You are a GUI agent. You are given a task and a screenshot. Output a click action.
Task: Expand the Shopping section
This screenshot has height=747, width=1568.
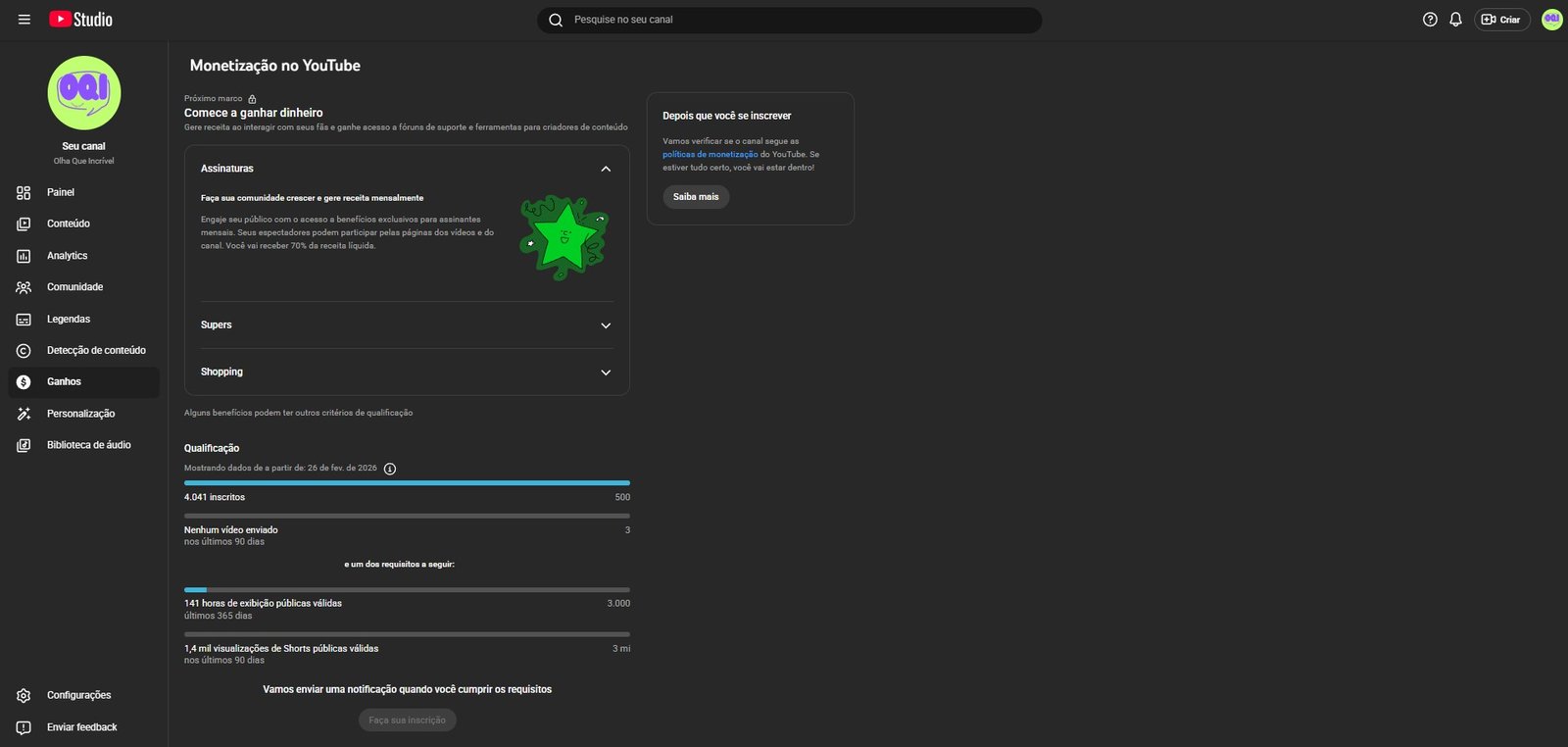(606, 373)
